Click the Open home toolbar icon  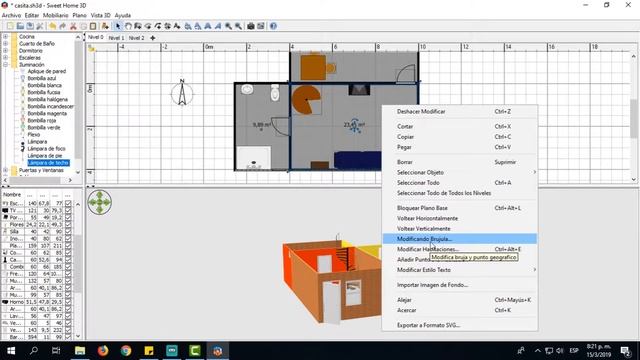(x=20, y=26)
